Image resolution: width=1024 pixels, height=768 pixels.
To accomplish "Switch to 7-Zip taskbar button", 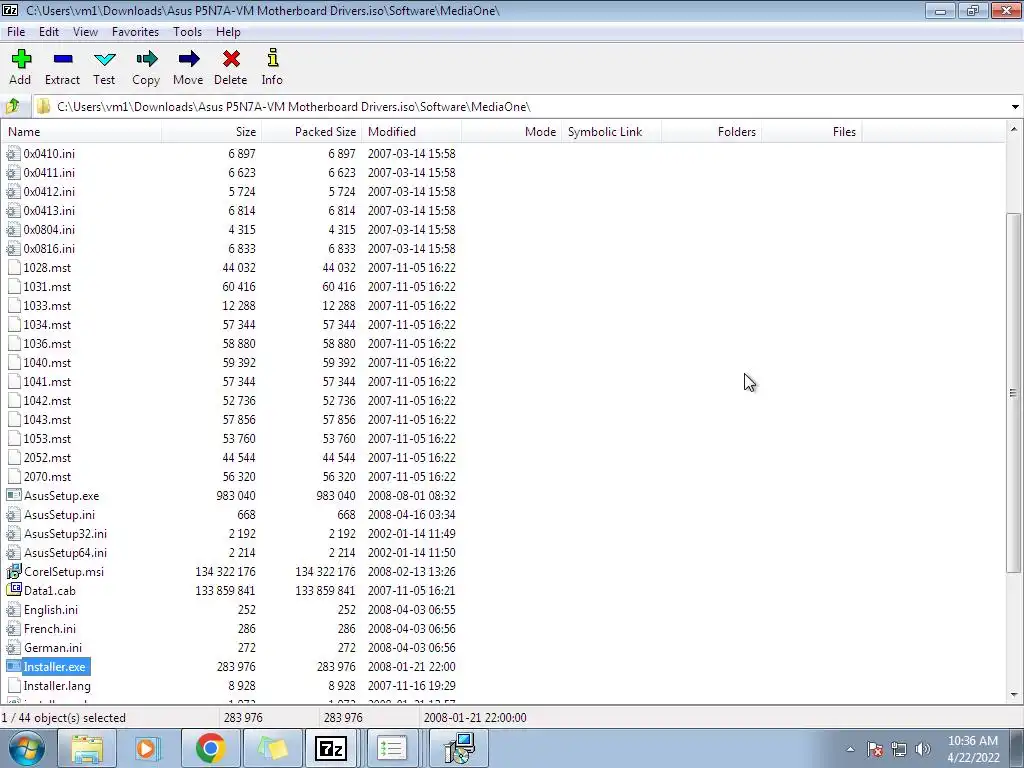I will [331, 748].
